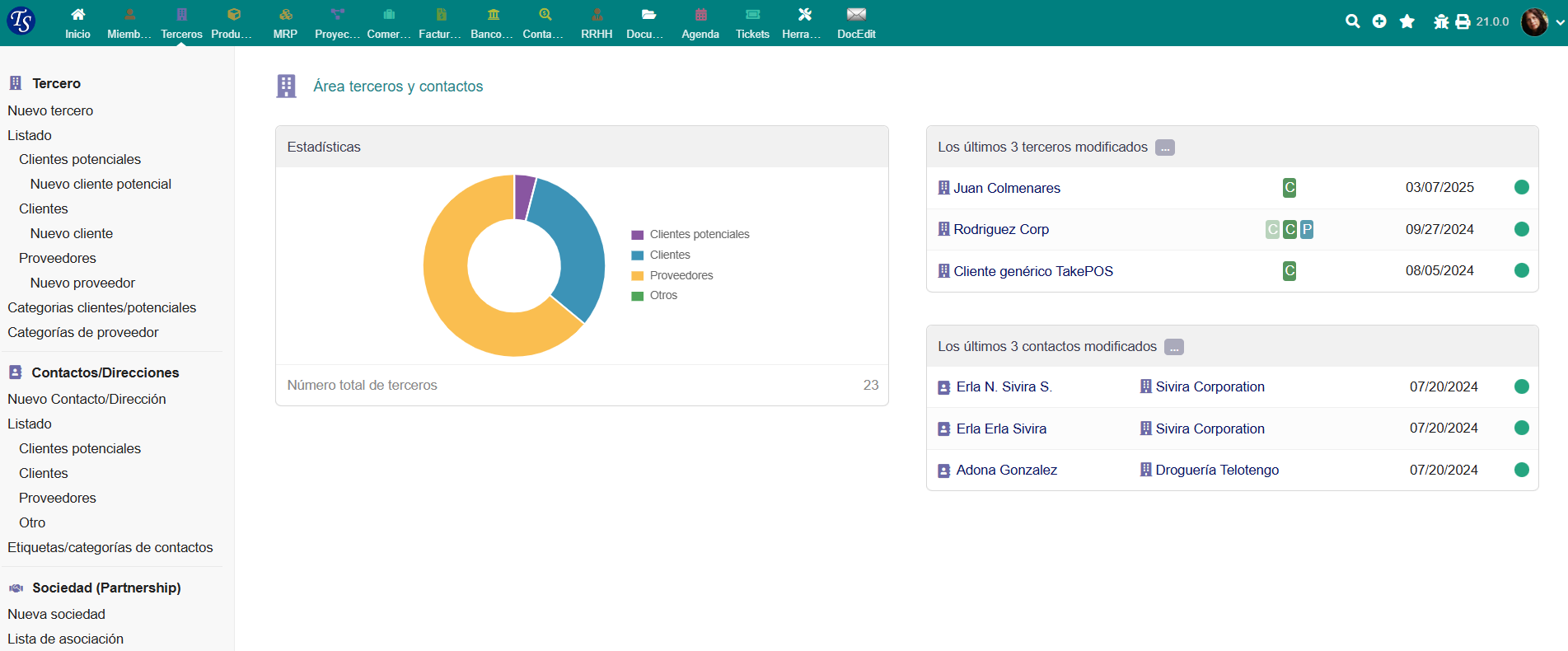Open bookmarks star icon
The image size is (1568, 651).
(1407, 21)
